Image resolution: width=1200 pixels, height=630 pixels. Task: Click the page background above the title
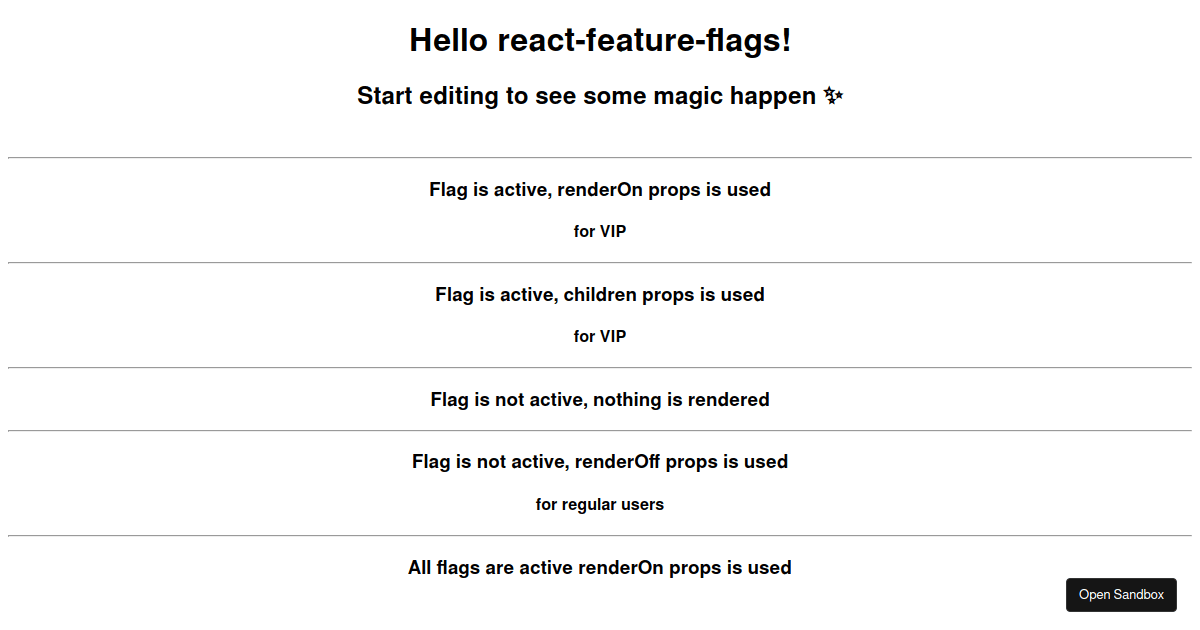tap(600, 10)
